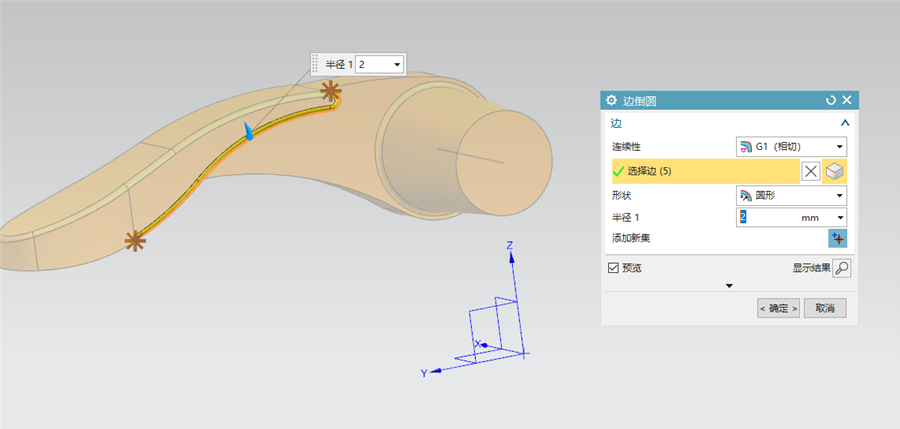900x429 pixels.
Task: Reset the 边倒圆 dialog
Action: click(831, 101)
